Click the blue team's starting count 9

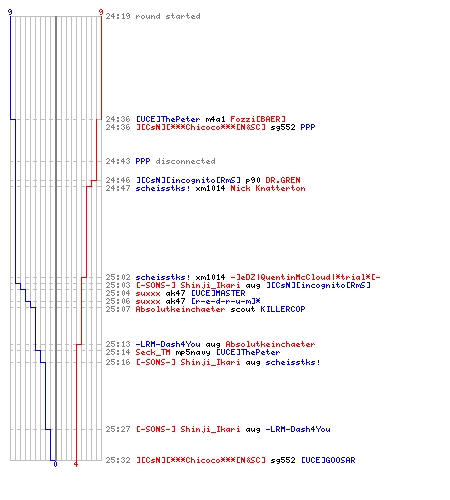[x=10, y=12]
